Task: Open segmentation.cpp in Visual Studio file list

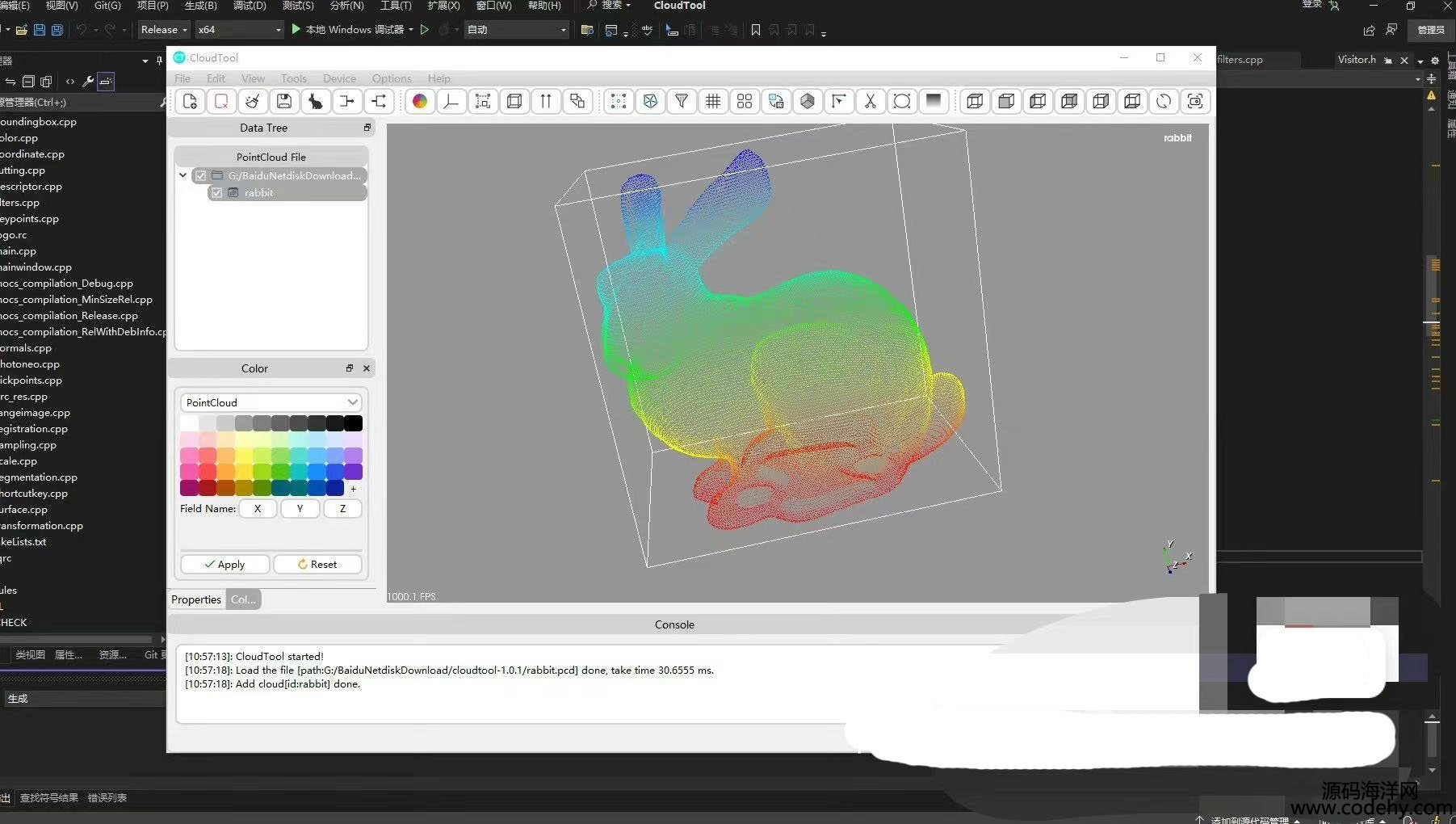Action: pos(39,477)
